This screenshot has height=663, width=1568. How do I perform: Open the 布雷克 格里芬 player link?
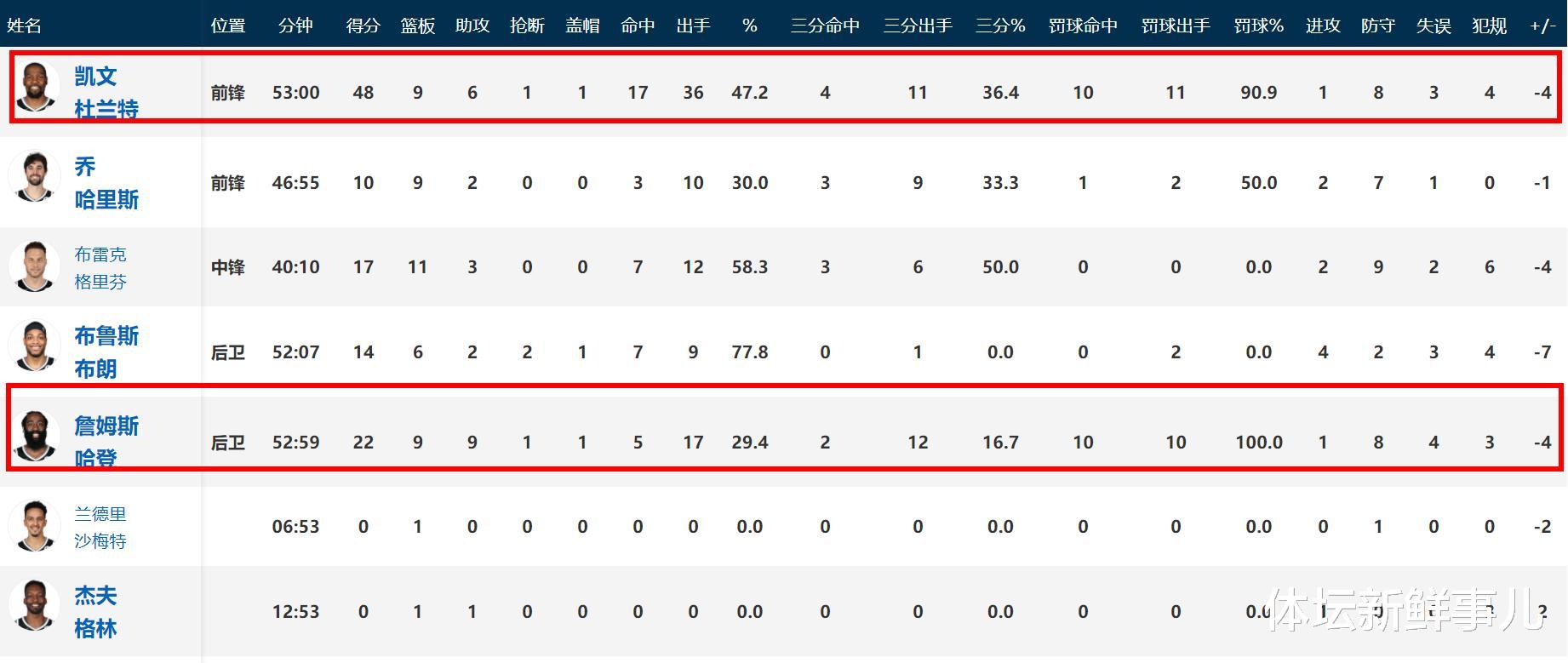pos(100,267)
